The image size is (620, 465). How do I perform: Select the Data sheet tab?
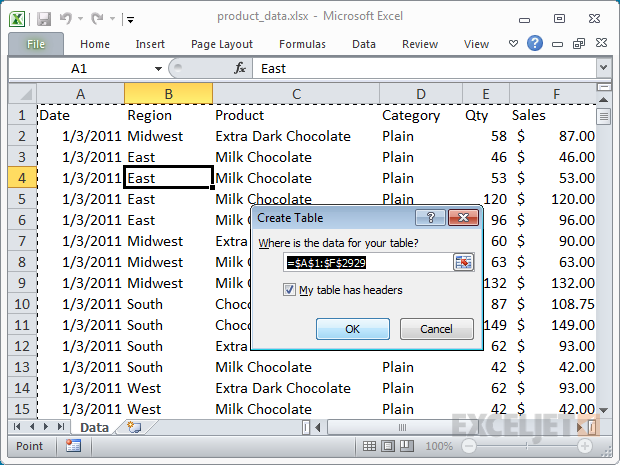[x=94, y=427]
